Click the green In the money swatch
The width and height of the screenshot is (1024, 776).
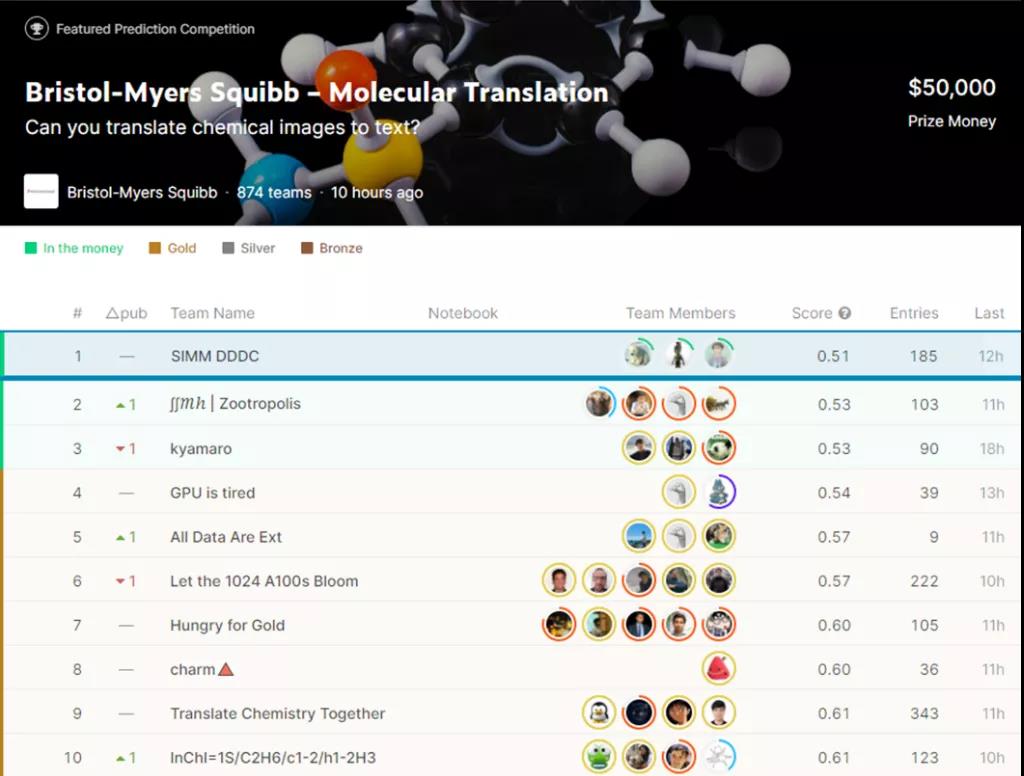pyautogui.click(x=31, y=248)
